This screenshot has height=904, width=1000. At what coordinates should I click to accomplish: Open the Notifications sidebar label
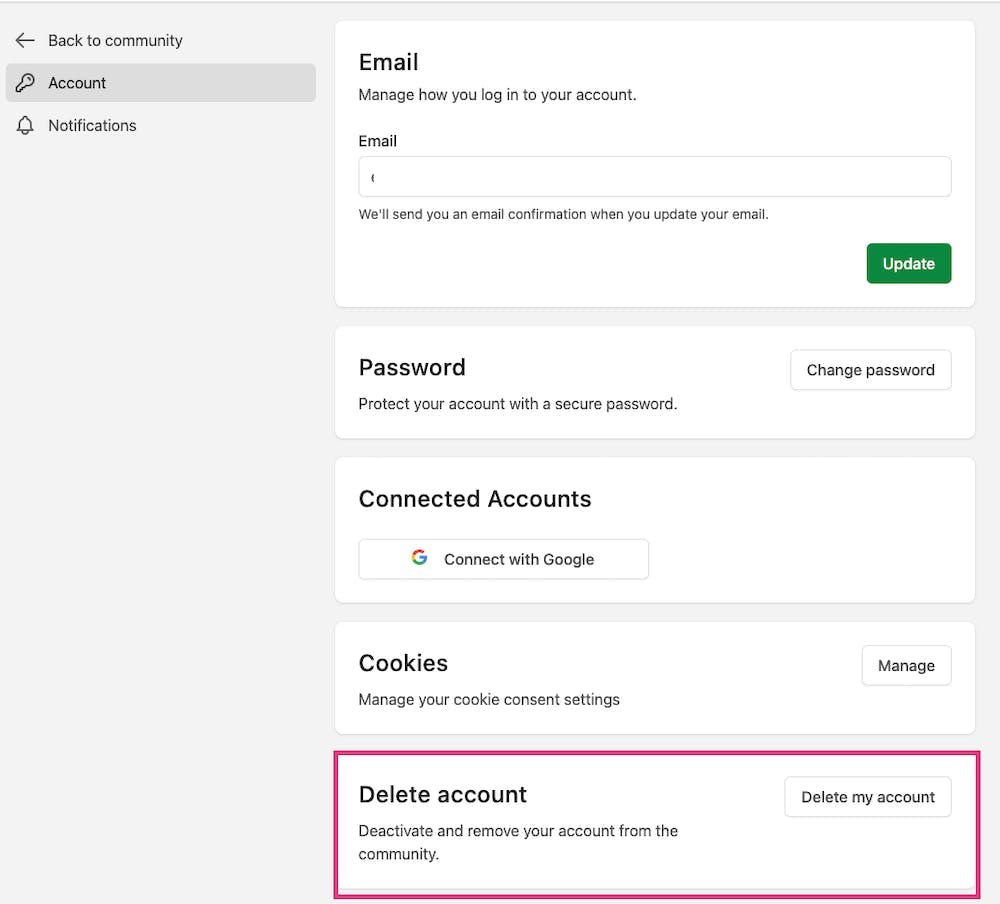click(x=92, y=126)
